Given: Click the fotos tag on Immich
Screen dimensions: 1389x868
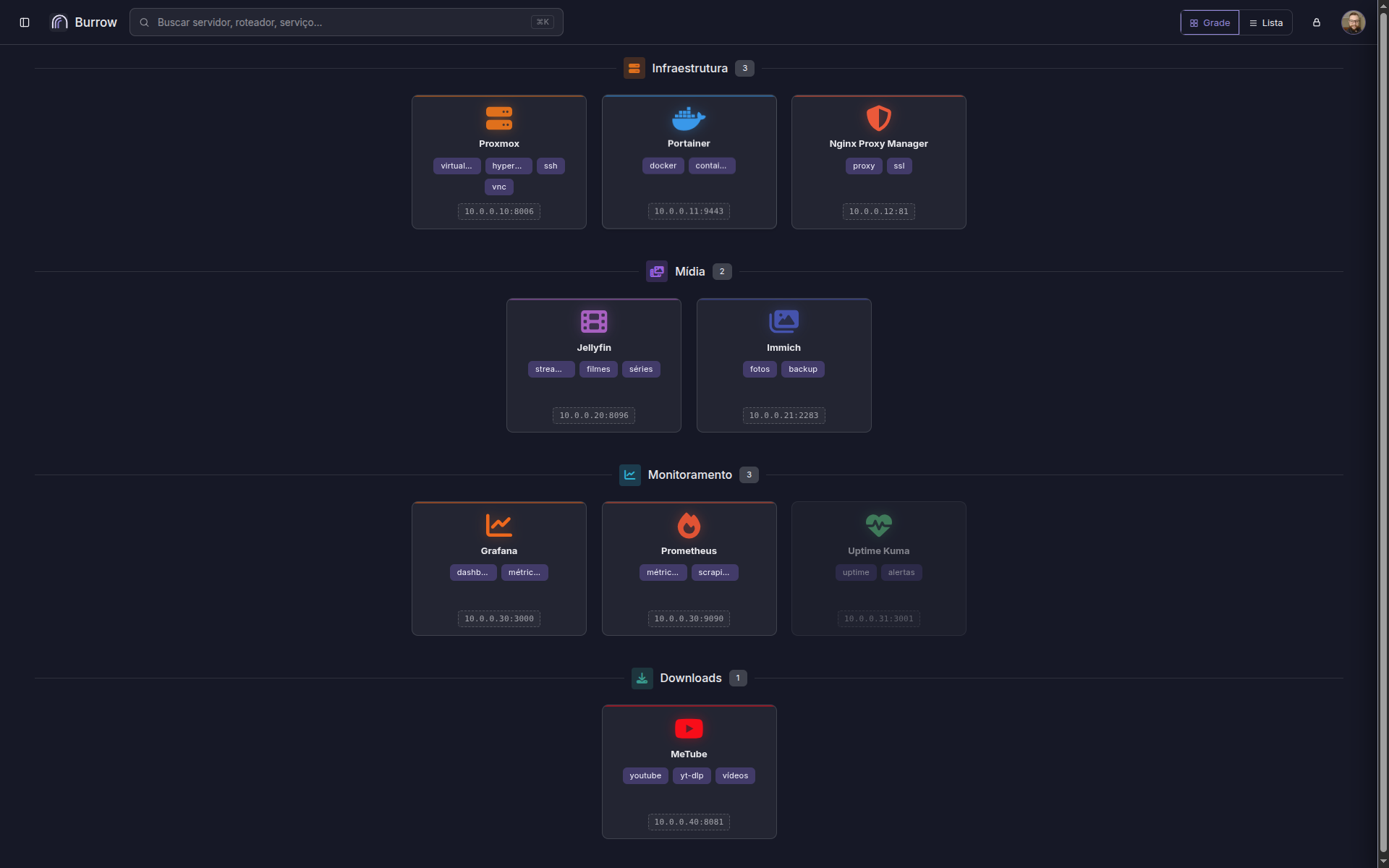Looking at the screenshot, I should [x=760, y=369].
